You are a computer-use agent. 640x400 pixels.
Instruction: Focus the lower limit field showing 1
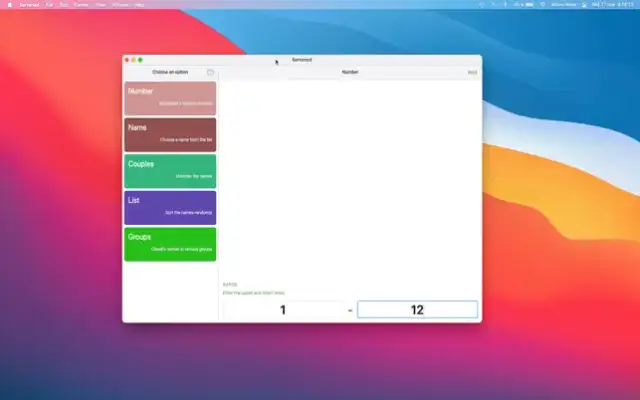coord(282,309)
